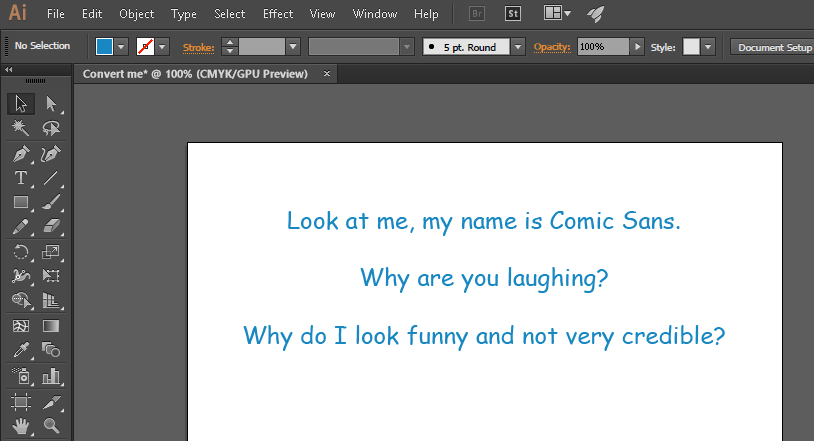This screenshot has height=441, width=814.
Task: Open the View menu
Action: coord(322,14)
